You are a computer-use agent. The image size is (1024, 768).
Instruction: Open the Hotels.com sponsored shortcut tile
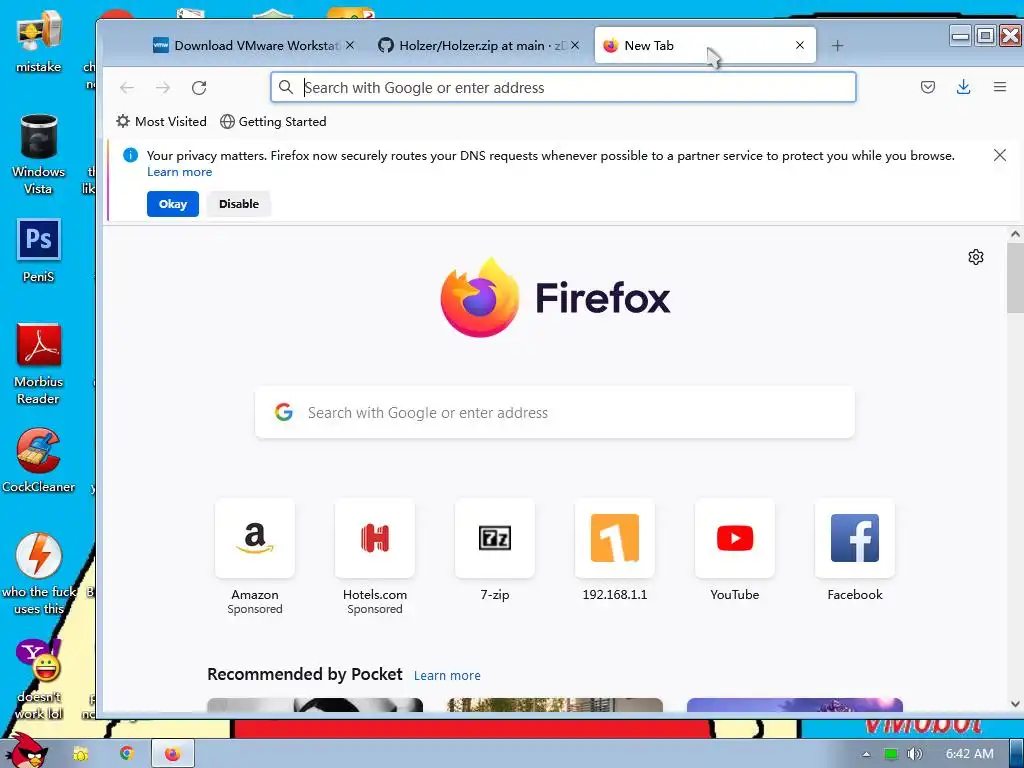(375, 538)
